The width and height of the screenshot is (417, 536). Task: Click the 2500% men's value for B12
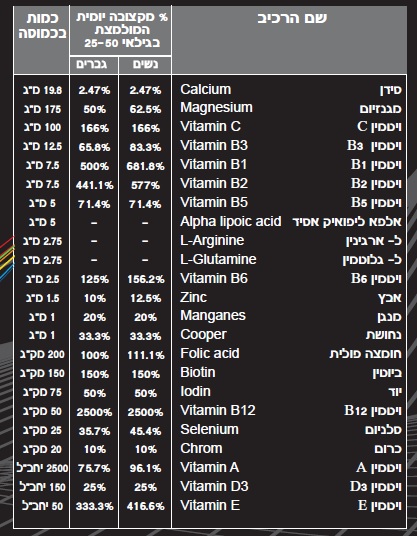94,412
